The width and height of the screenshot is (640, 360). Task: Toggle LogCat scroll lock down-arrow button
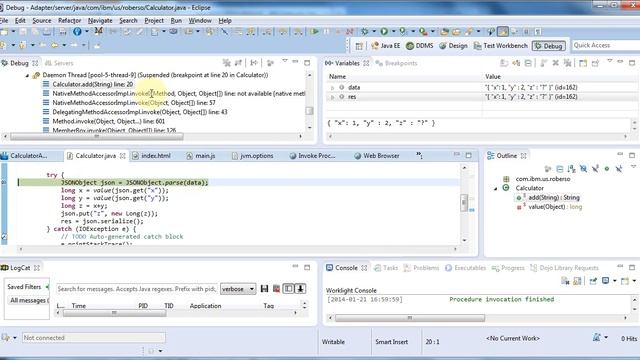pyautogui.click(x=300, y=289)
